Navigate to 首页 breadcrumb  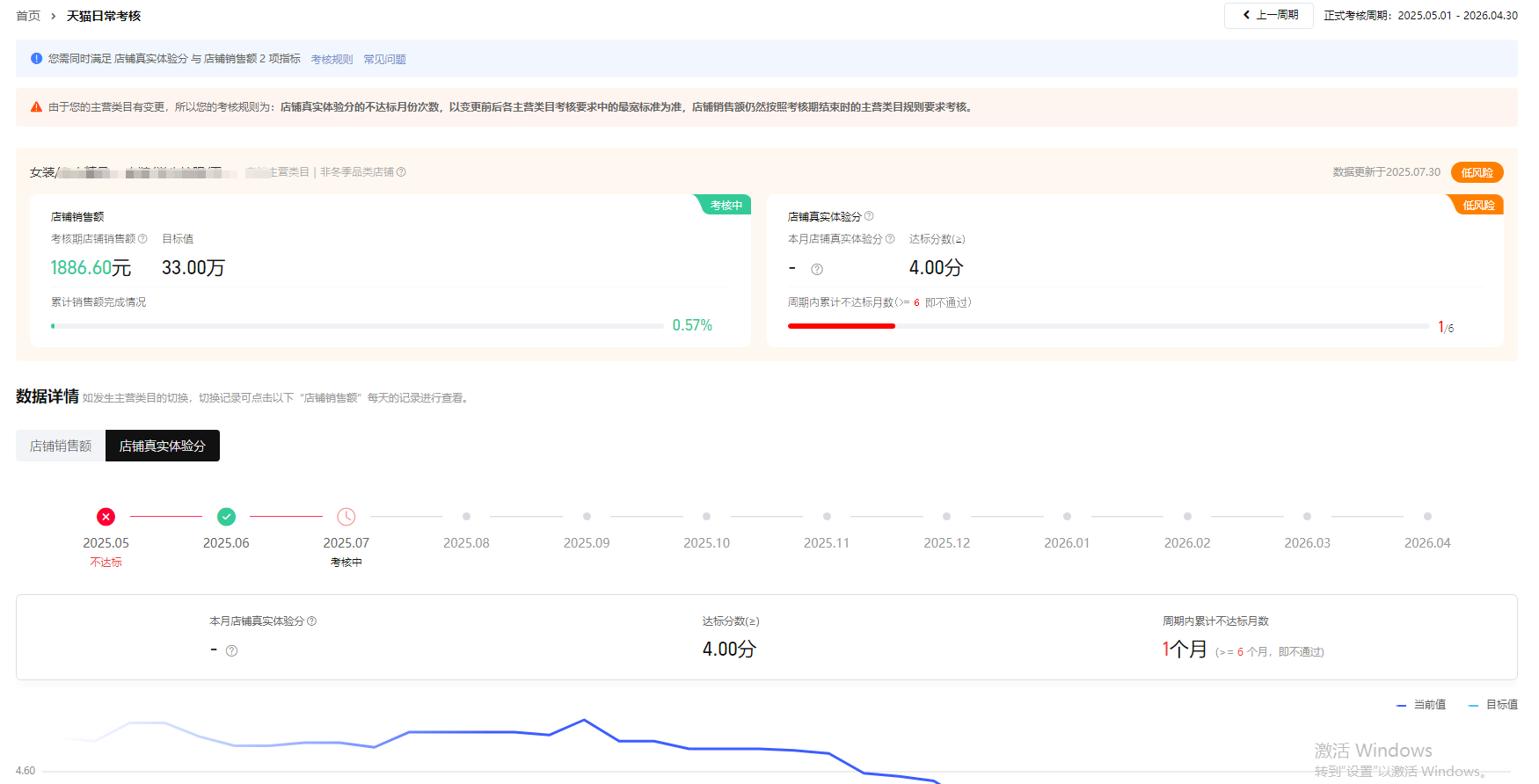click(x=28, y=16)
